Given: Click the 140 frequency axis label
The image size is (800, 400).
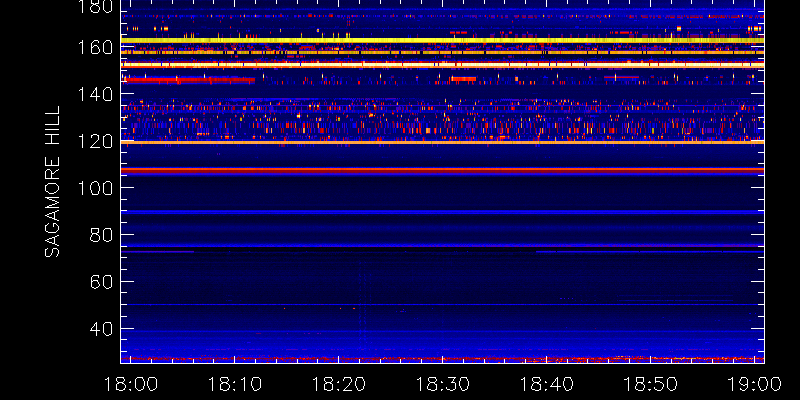Looking at the screenshot, I should tap(95, 94).
